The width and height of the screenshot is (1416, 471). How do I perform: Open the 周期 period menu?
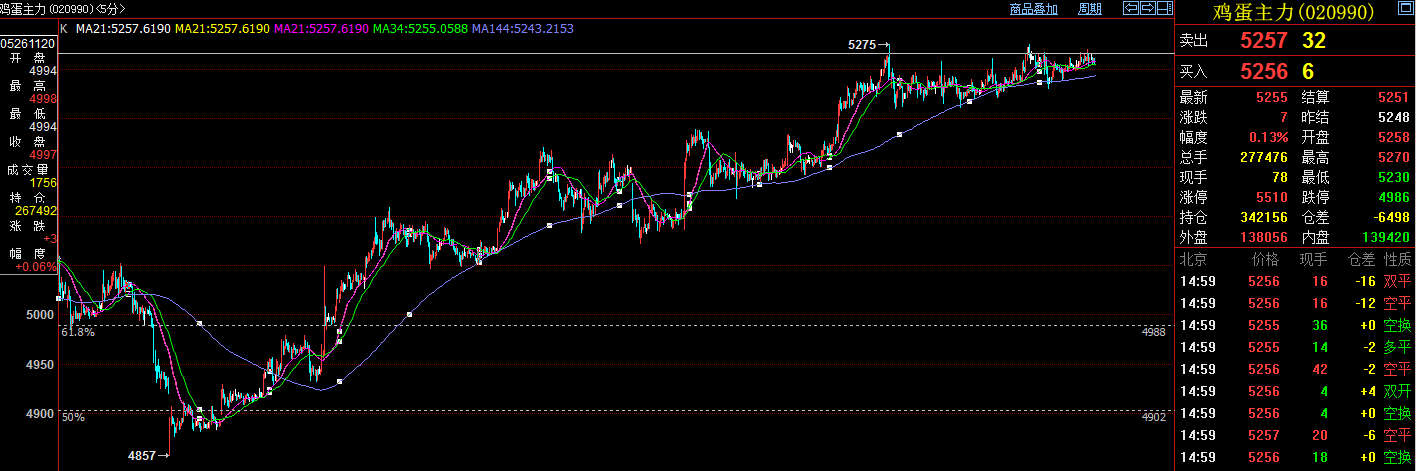coord(1090,9)
